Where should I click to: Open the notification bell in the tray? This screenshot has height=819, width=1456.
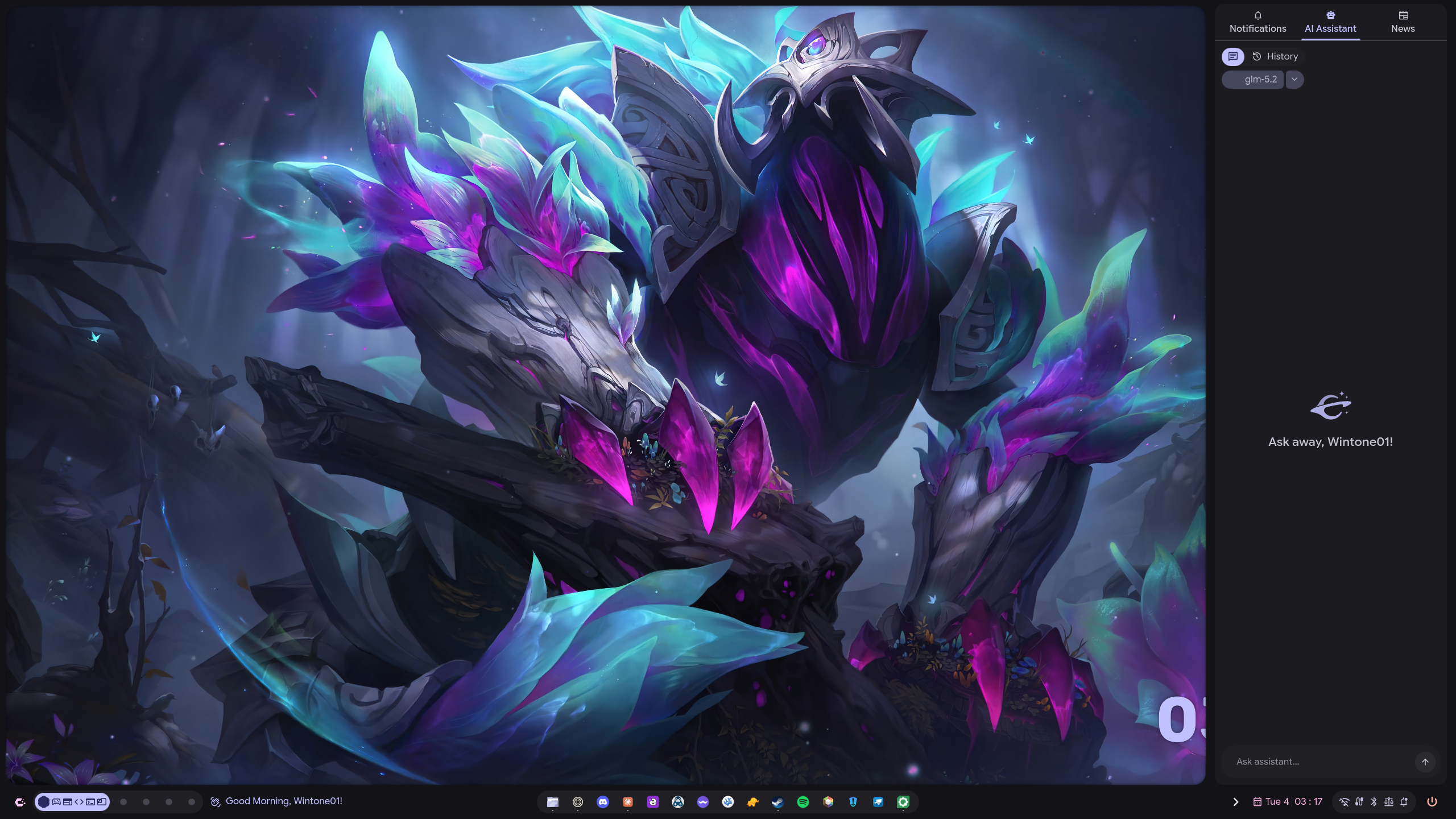click(x=1404, y=802)
